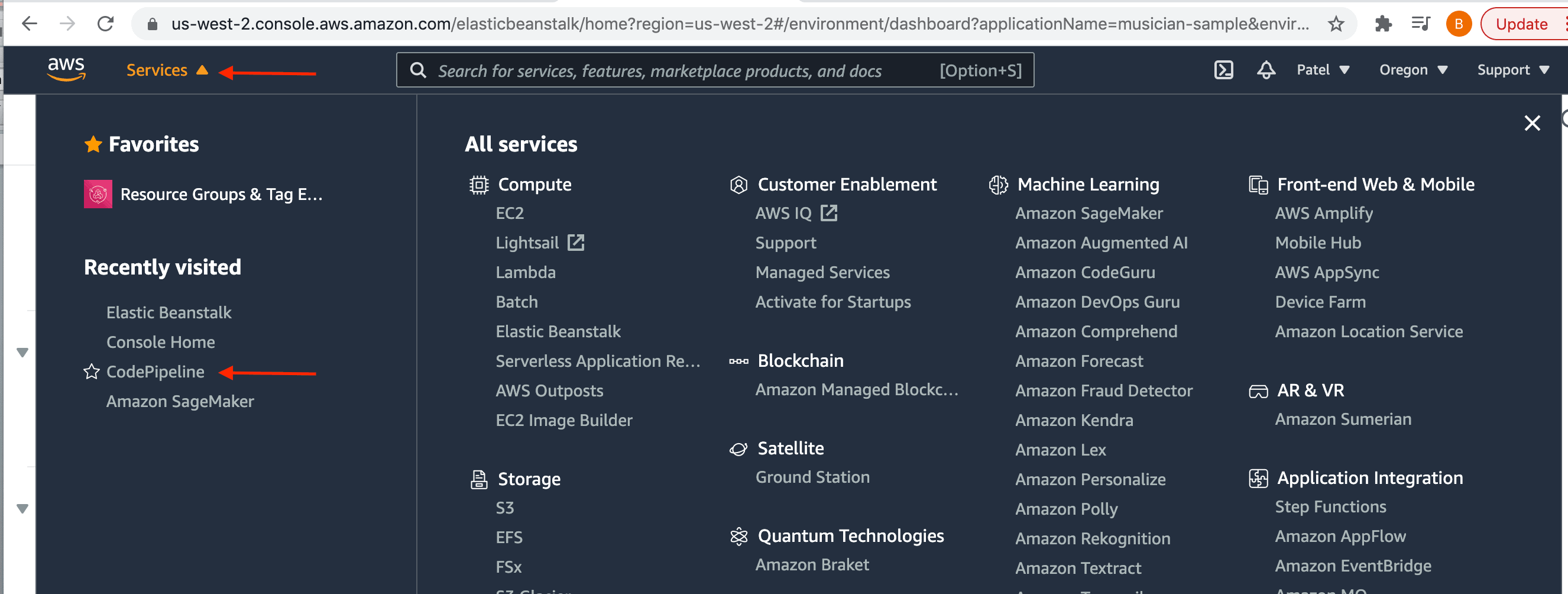1568x594 pixels.
Task: Open EFS under Storage
Action: click(x=509, y=537)
